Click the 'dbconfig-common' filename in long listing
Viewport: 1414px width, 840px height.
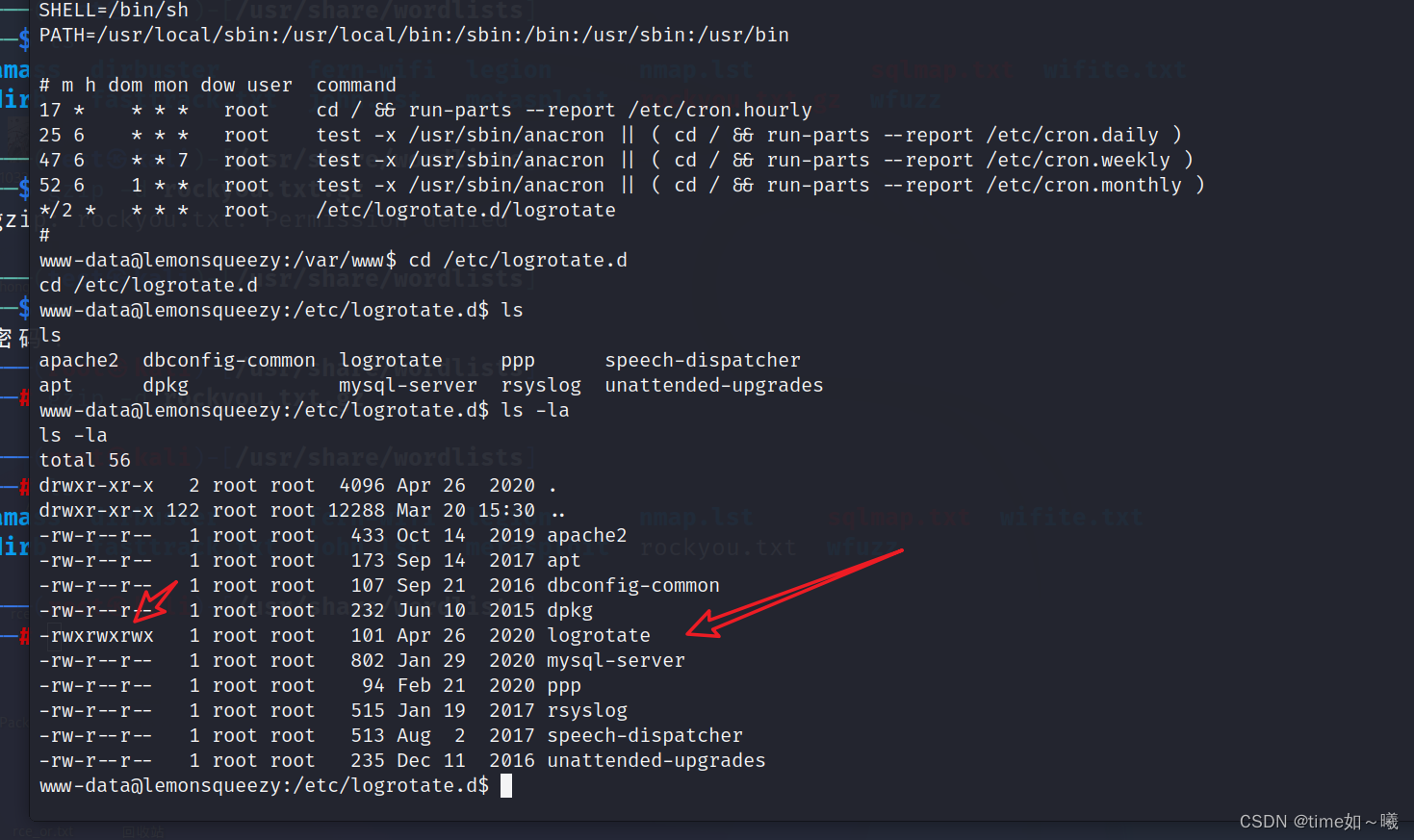point(633,586)
